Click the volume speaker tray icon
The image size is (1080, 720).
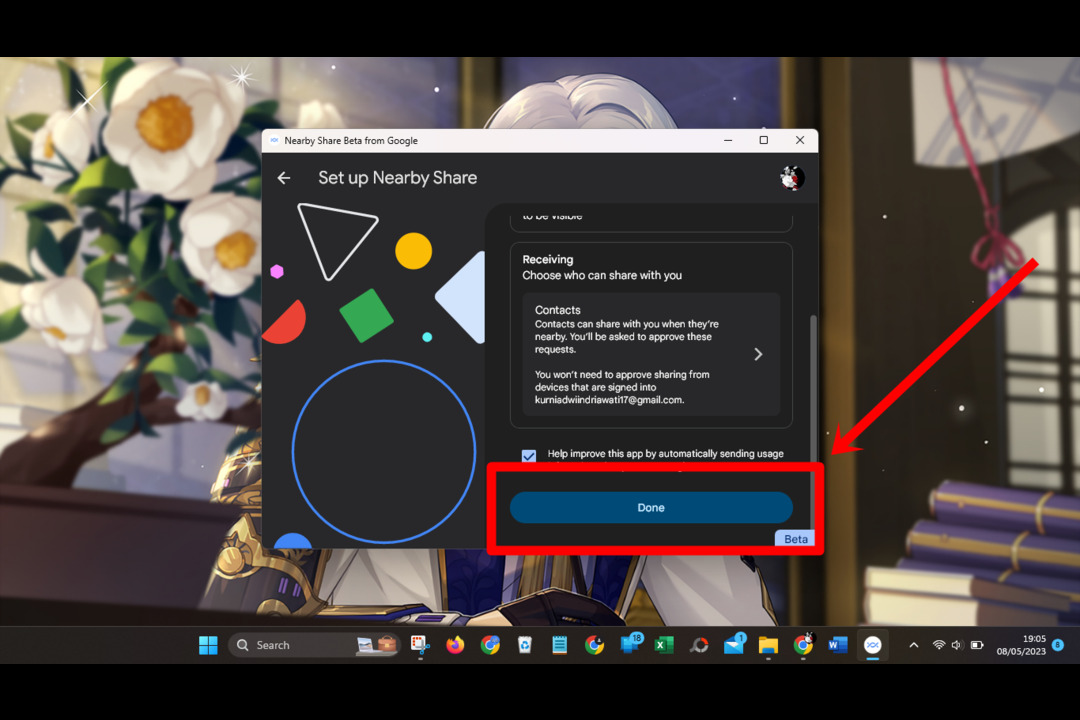click(x=957, y=645)
